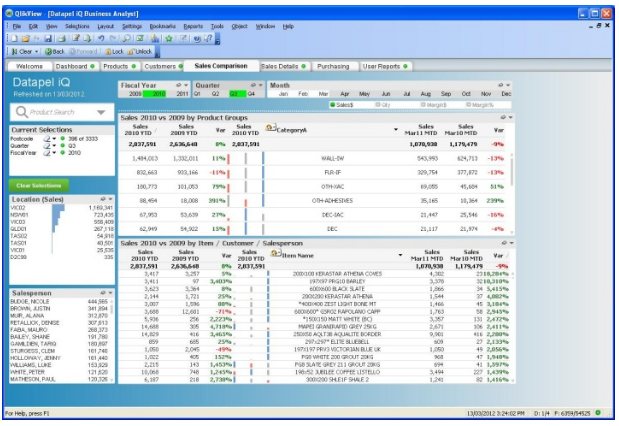Select the Qty radio option
This screenshot has width=619, height=426.
tap(383, 105)
